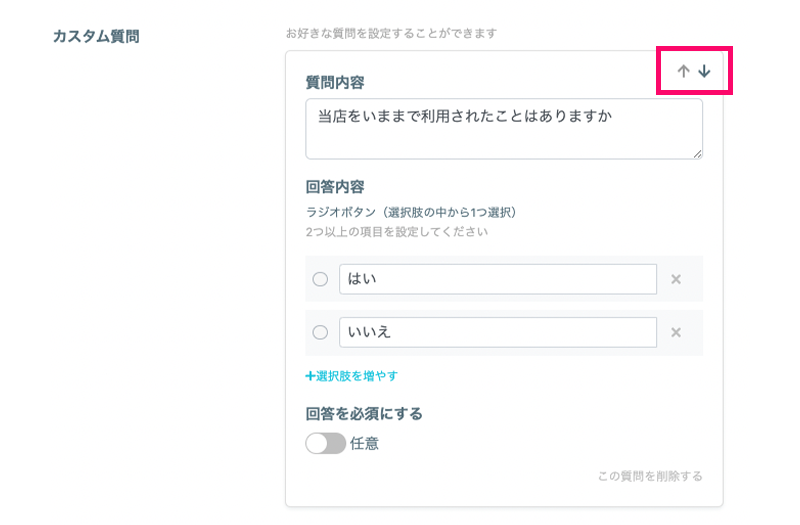Focus the はい option text field
The image size is (800, 525).
point(497,279)
